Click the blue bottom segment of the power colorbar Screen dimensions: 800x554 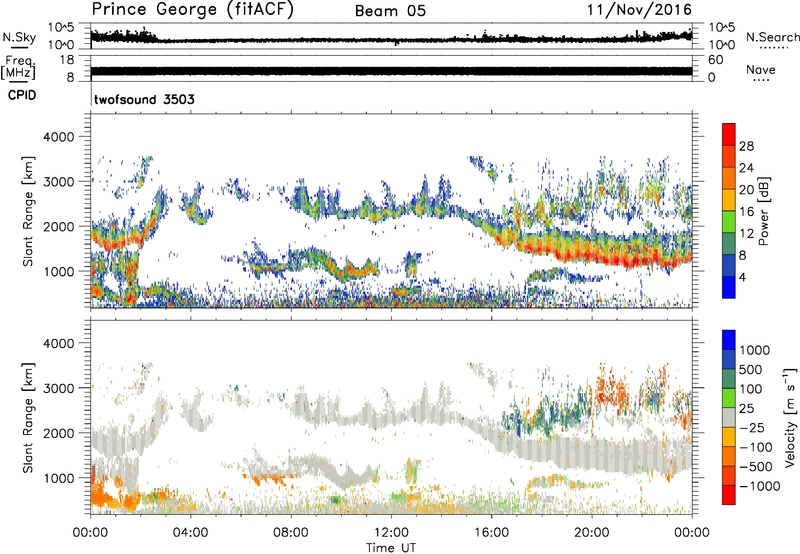point(729,287)
